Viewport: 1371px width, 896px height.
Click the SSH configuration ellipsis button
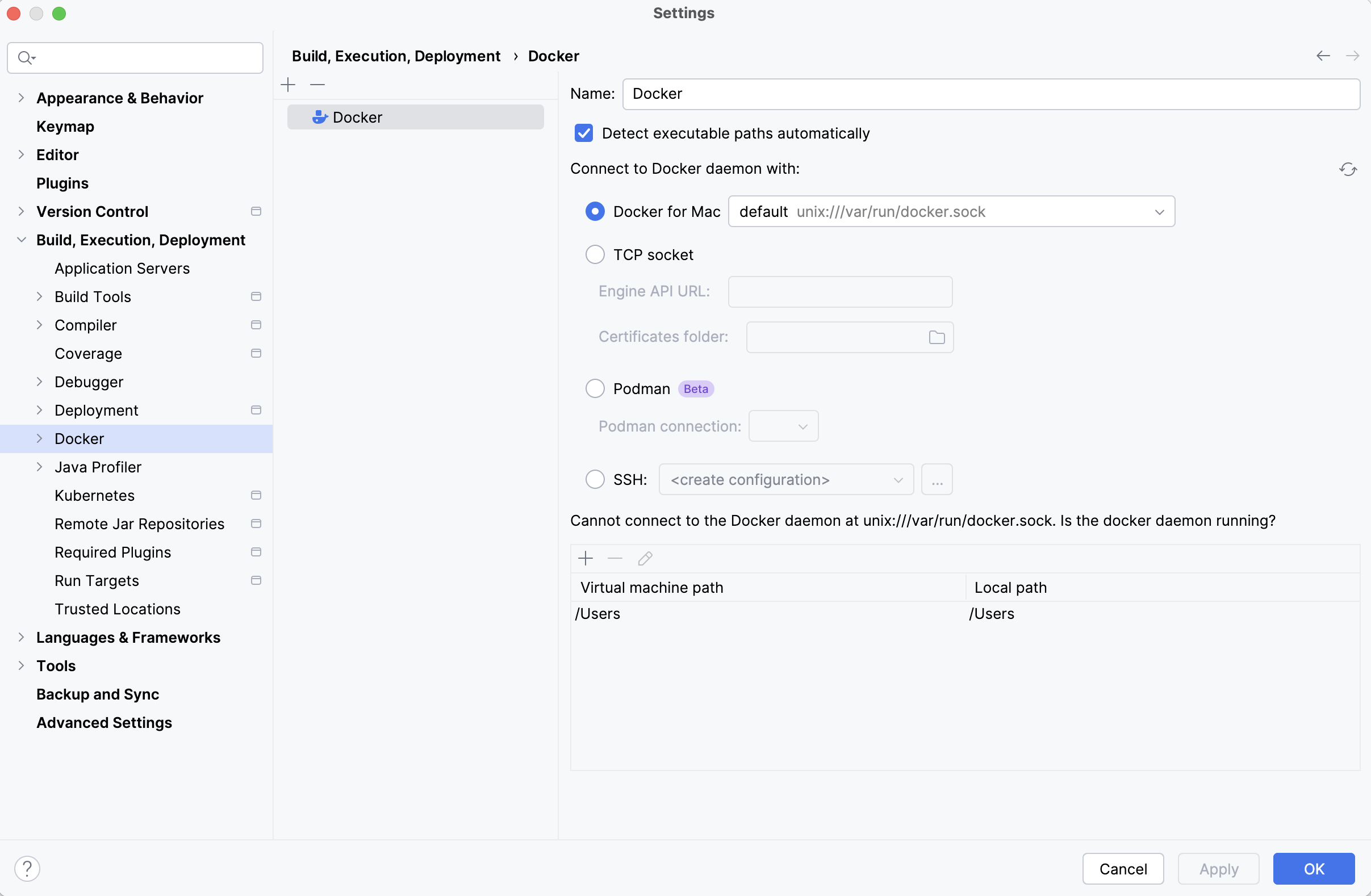936,480
